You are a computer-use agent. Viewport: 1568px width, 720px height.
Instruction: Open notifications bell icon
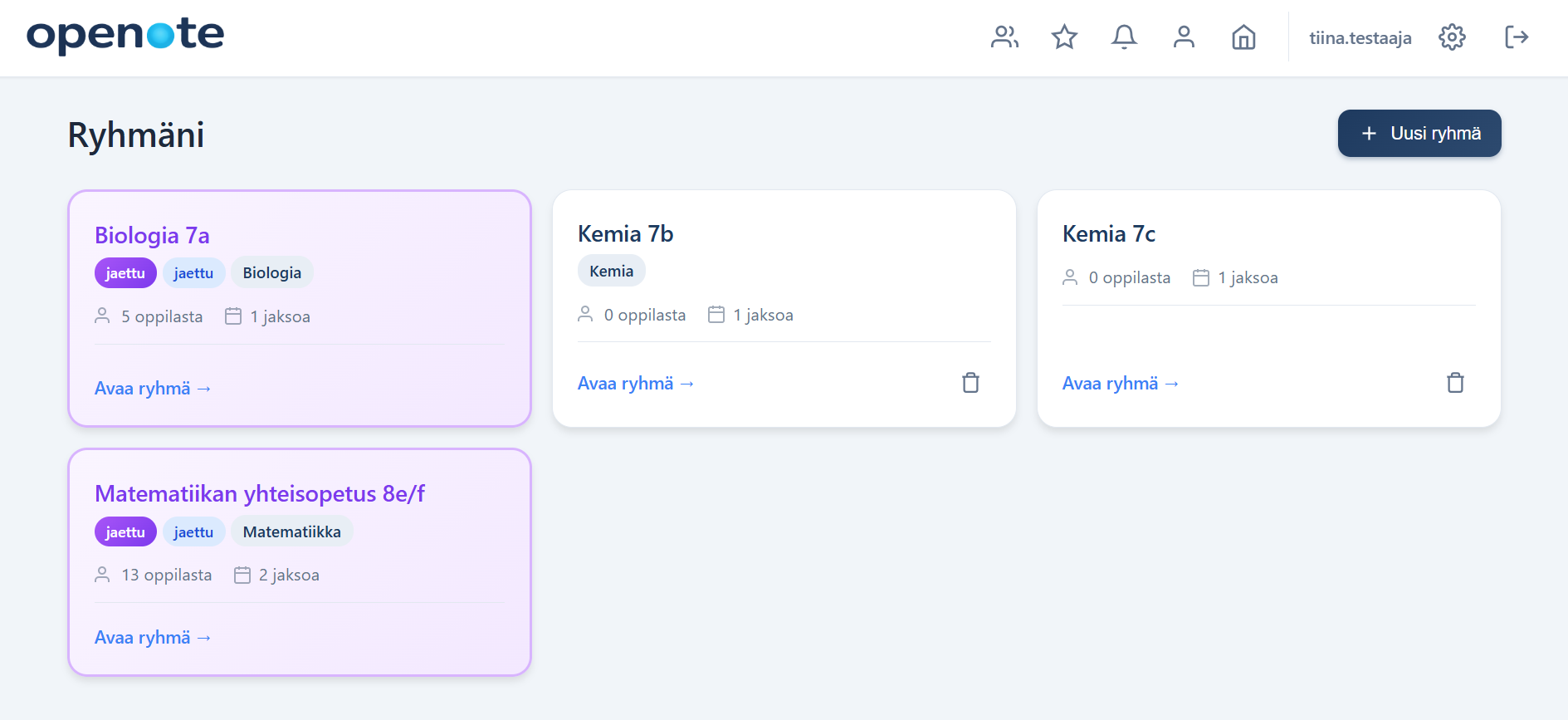point(1124,37)
